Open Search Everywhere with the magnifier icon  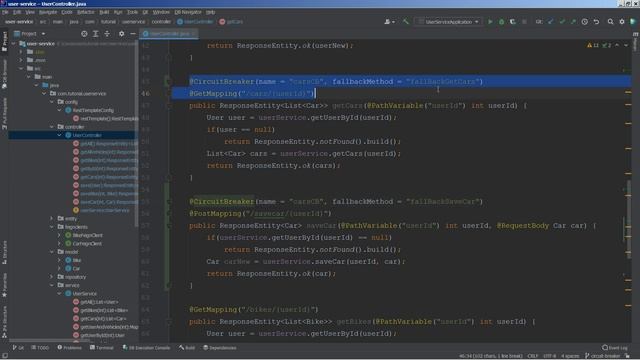(x=611, y=22)
